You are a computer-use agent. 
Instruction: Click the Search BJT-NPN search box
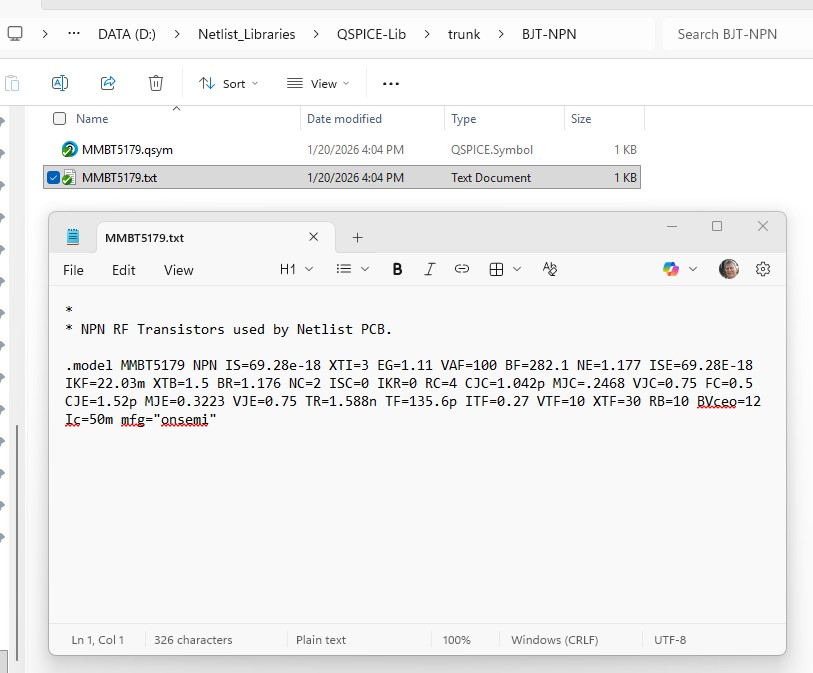pyautogui.click(x=735, y=34)
